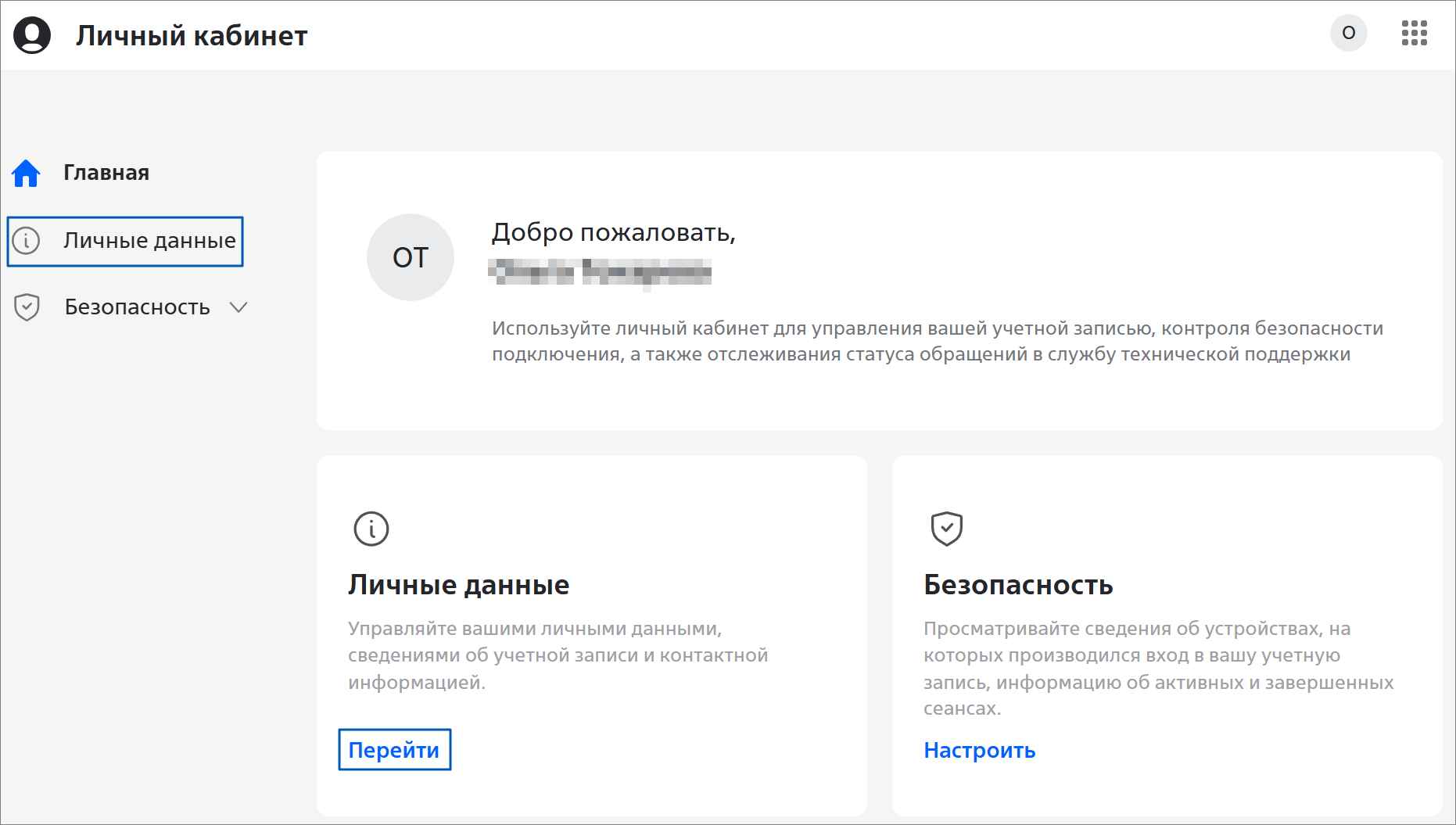Image resolution: width=1456 pixels, height=825 pixels.
Task: Click the round 'O' user avatar in header
Action: point(1348,33)
